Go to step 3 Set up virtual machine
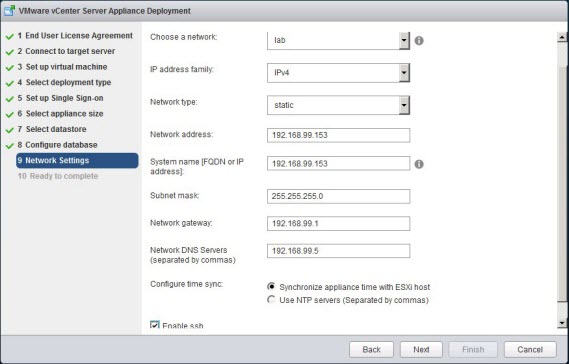This screenshot has height=364, width=569. click(x=62, y=67)
